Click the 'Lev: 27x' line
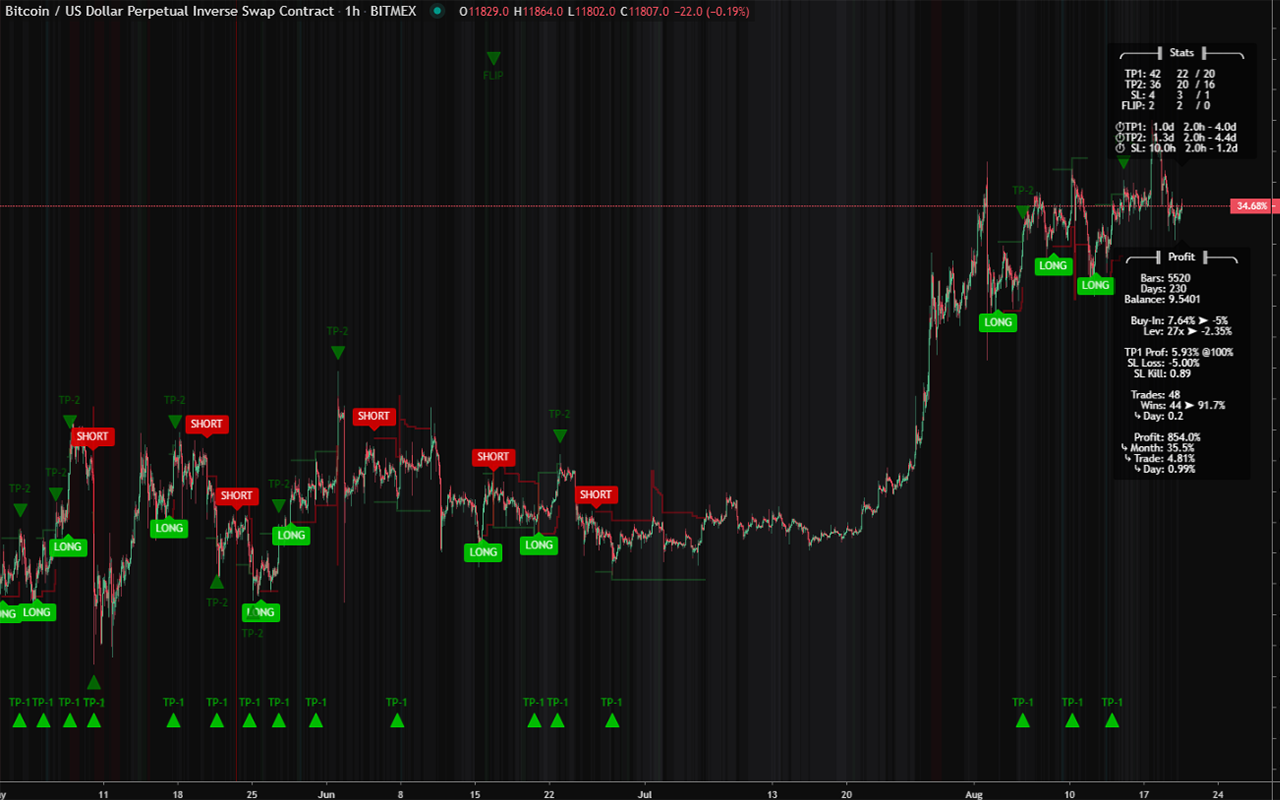1280x800 pixels. pos(1187,331)
